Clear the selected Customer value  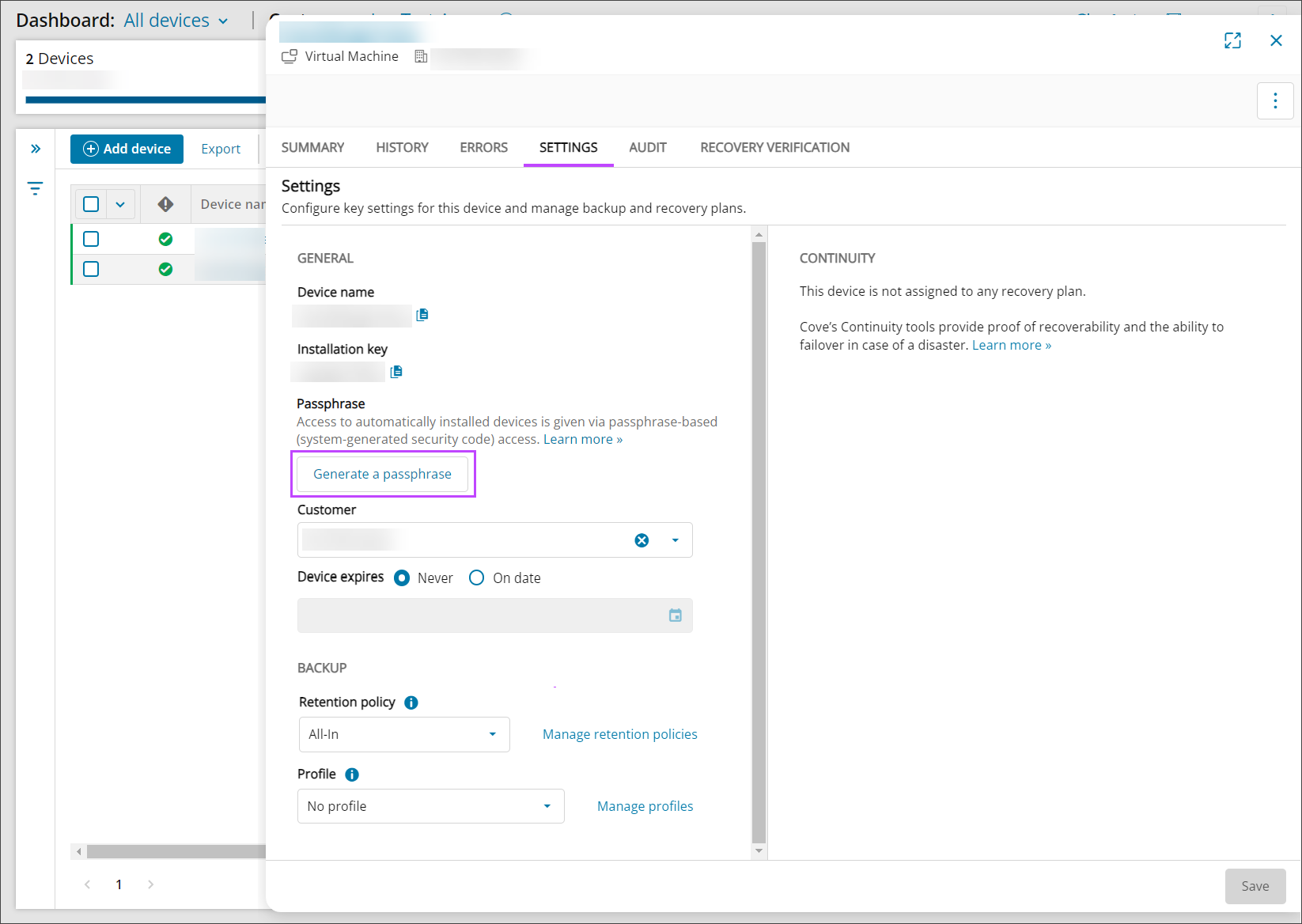coord(642,540)
